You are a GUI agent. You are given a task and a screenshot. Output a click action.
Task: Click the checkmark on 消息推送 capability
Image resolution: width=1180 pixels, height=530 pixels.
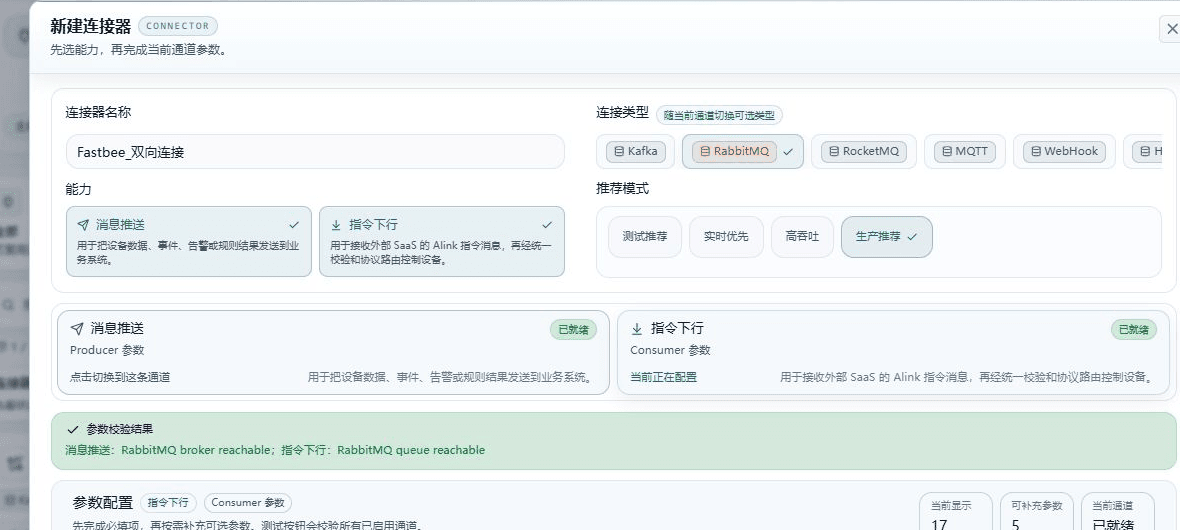click(294, 224)
